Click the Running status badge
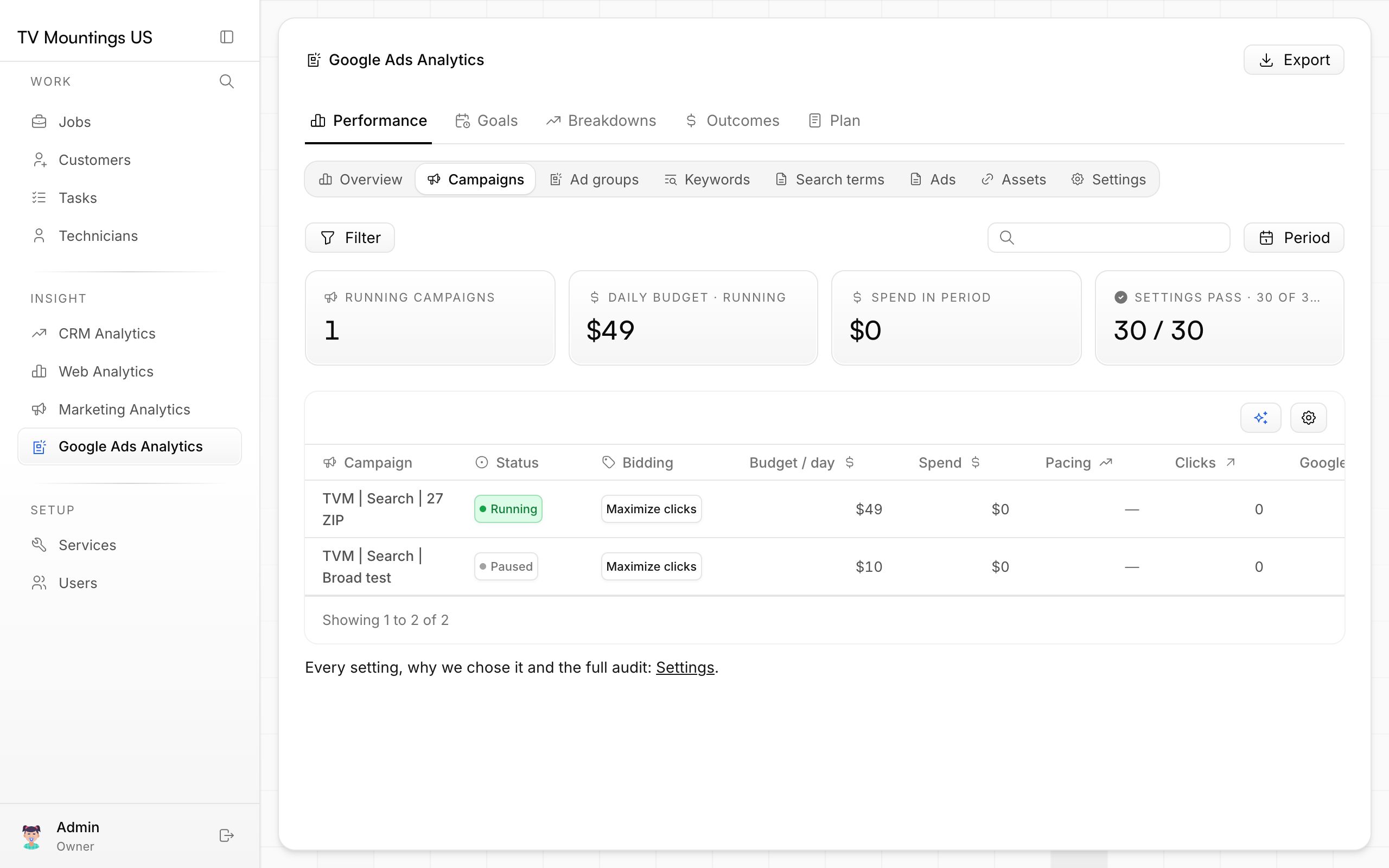The width and height of the screenshot is (1389, 868). click(x=508, y=509)
